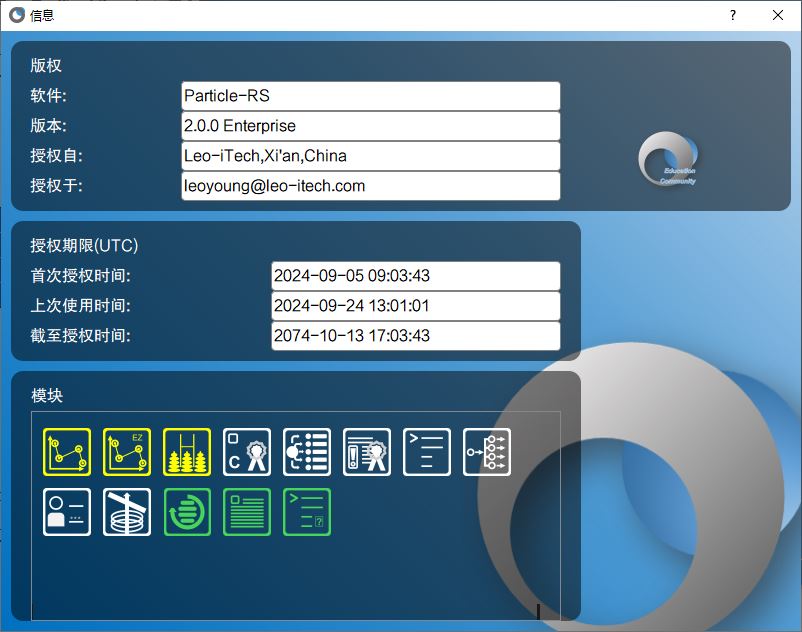The height and width of the screenshot is (632, 802).
Task: Click the coil spring module icon
Action: (127, 512)
